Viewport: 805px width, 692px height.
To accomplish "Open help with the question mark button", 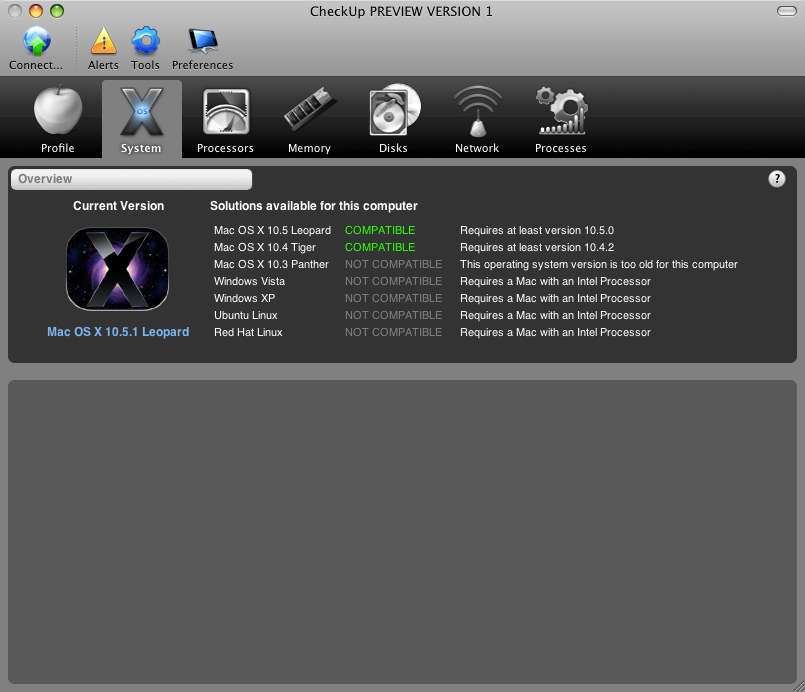I will 777,179.
